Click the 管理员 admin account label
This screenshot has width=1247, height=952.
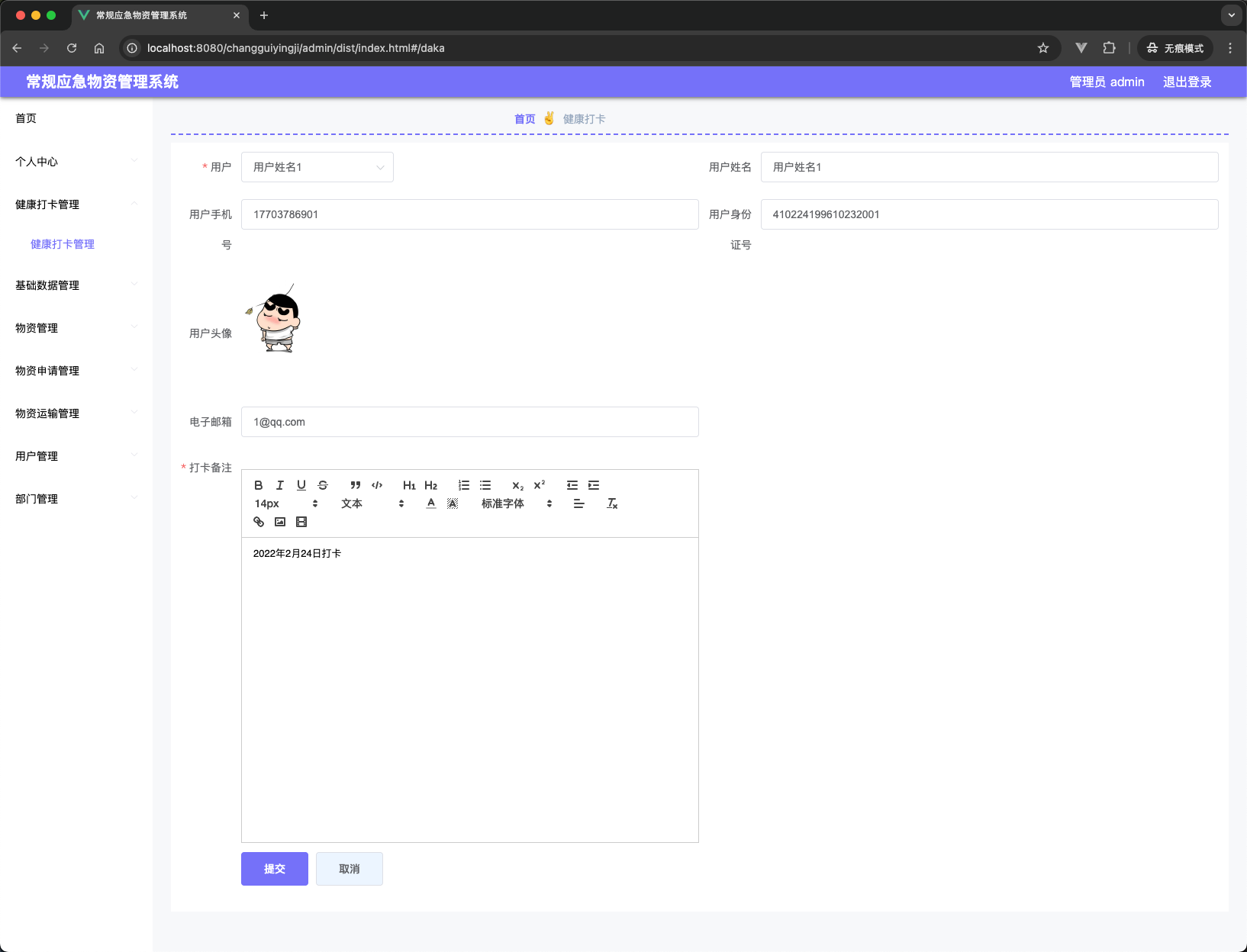(x=1107, y=82)
